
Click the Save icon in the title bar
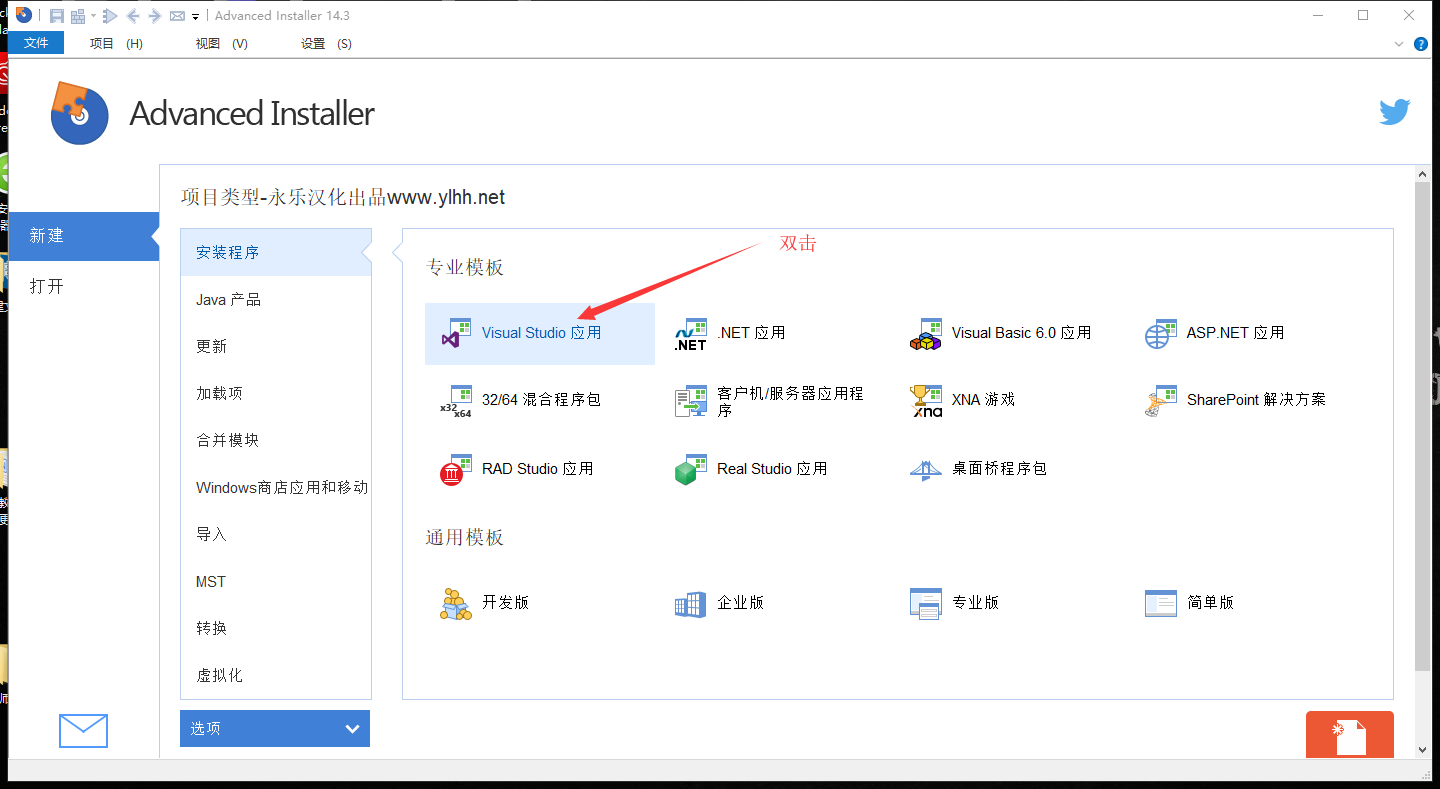pyautogui.click(x=57, y=16)
